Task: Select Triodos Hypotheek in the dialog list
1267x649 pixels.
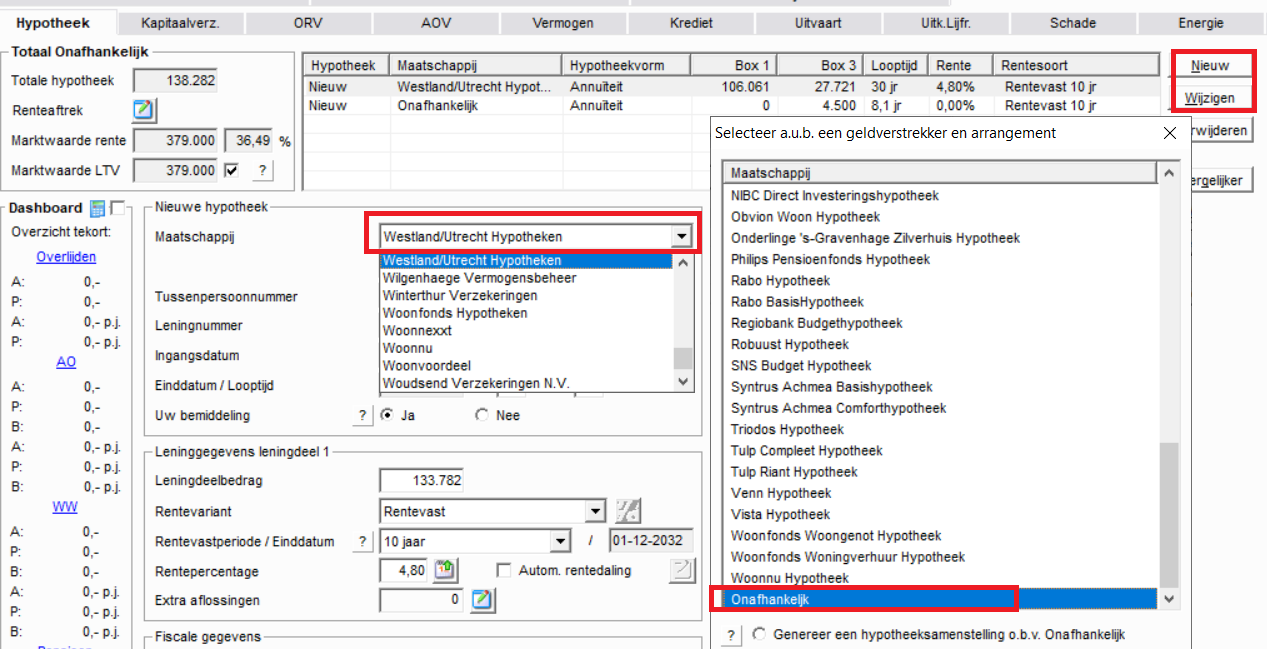Action: [x=940, y=429]
